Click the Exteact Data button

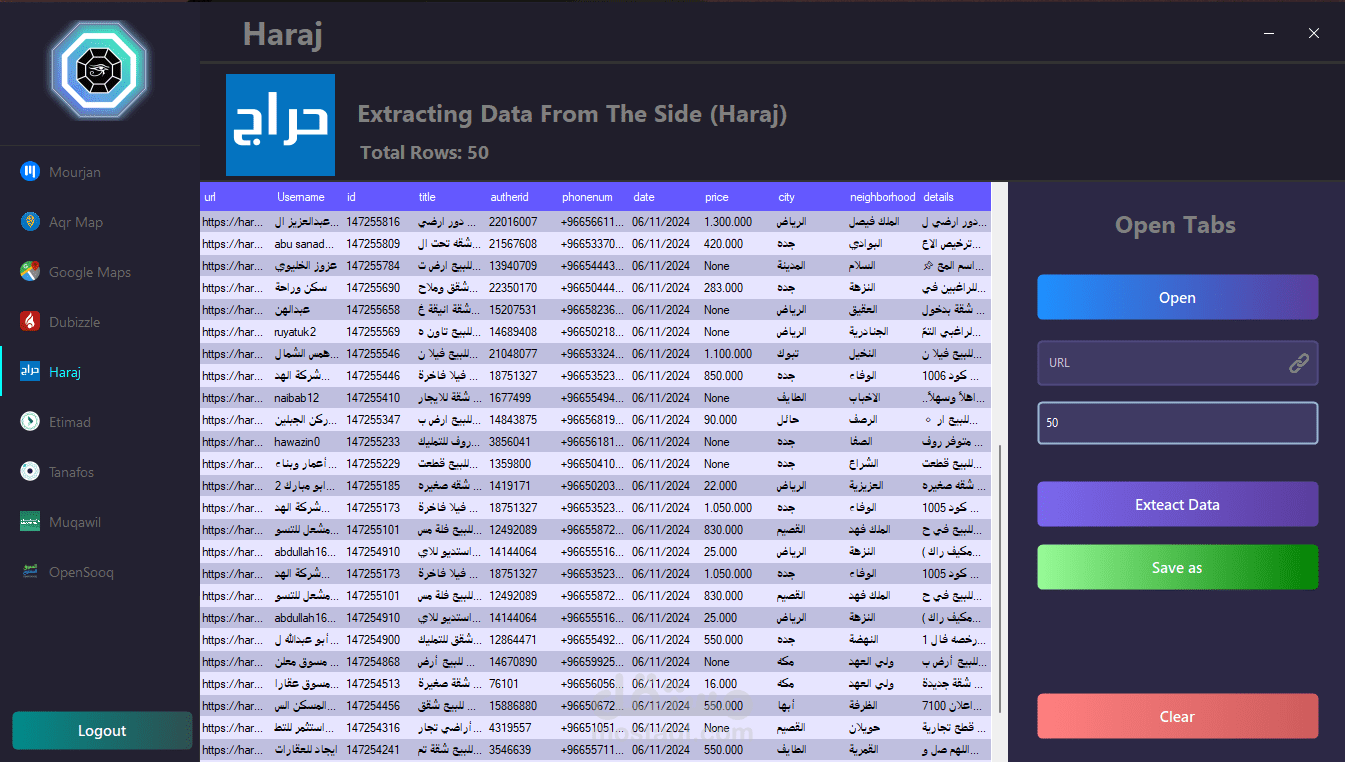click(x=1177, y=504)
